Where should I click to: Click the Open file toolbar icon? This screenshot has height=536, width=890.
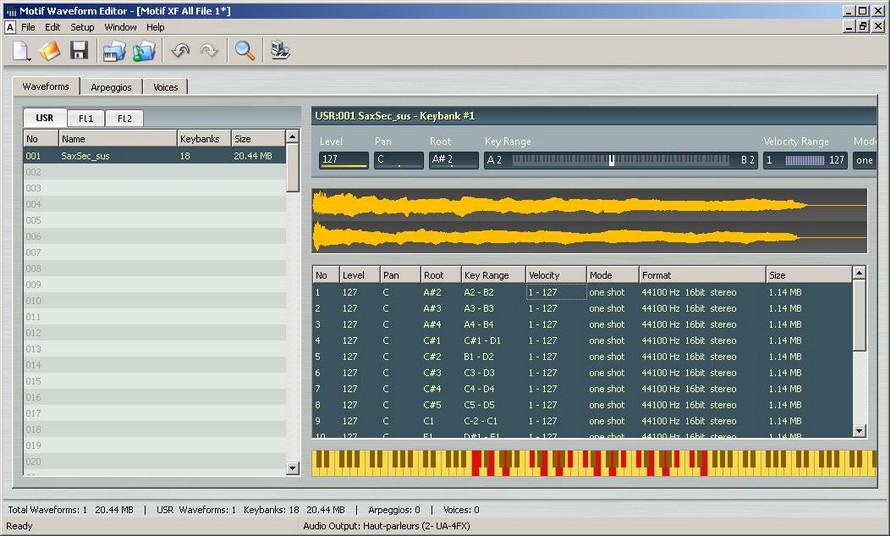coord(50,51)
